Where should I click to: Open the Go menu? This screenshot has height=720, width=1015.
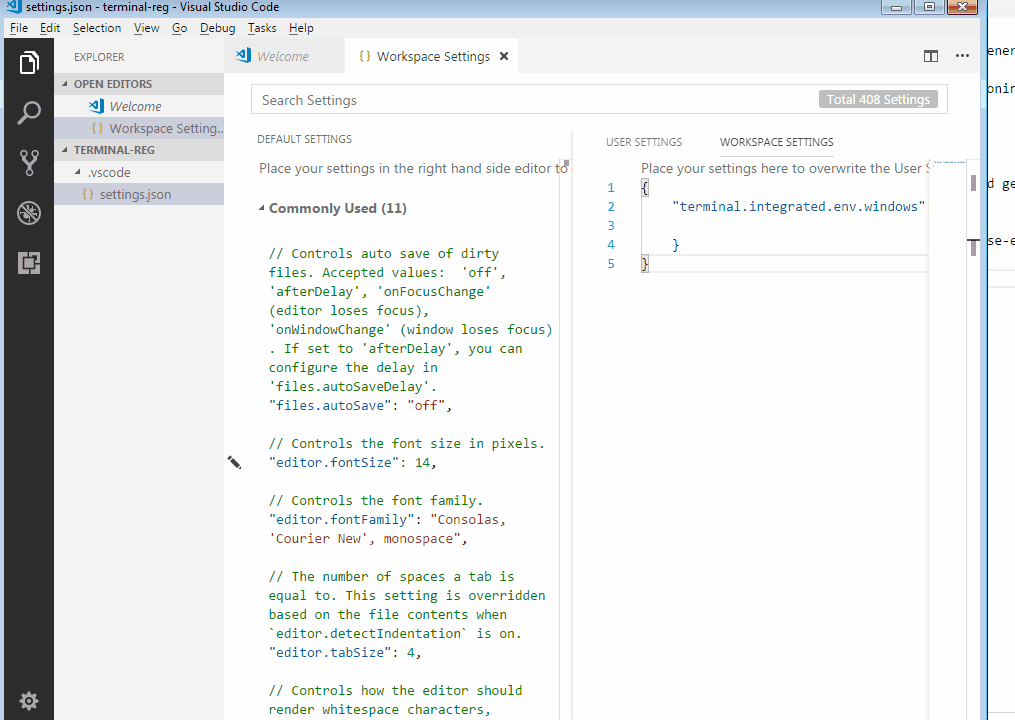pos(179,28)
